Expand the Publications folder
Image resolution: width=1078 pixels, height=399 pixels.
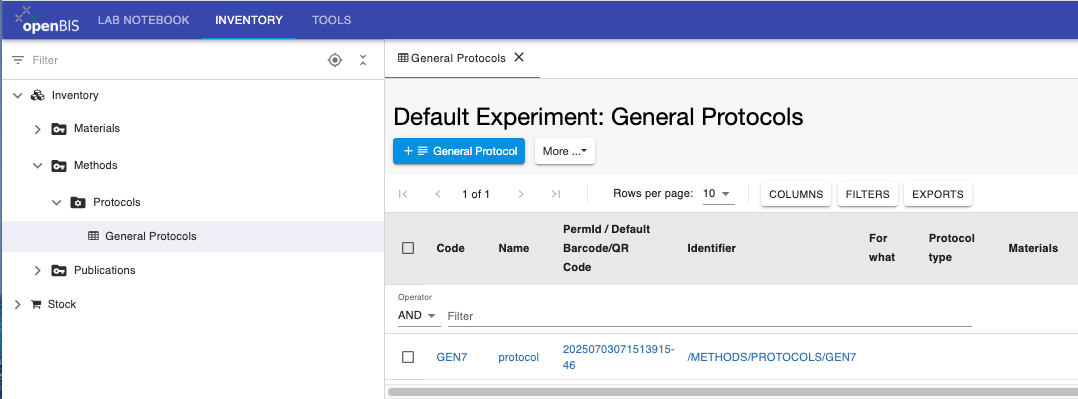pyautogui.click(x=37, y=270)
